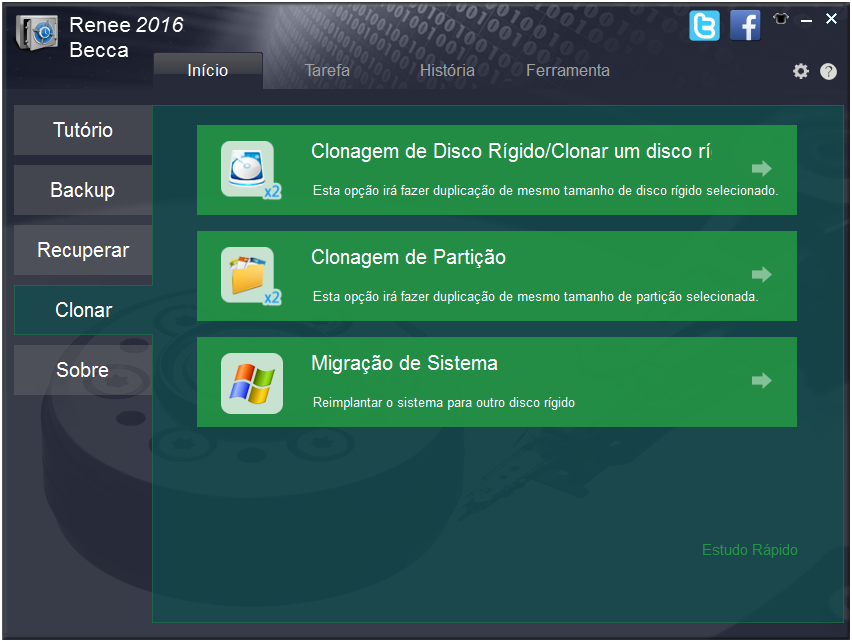Select Tutório in the sidebar
This screenshot has width=852, height=641.
coord(83,130)
